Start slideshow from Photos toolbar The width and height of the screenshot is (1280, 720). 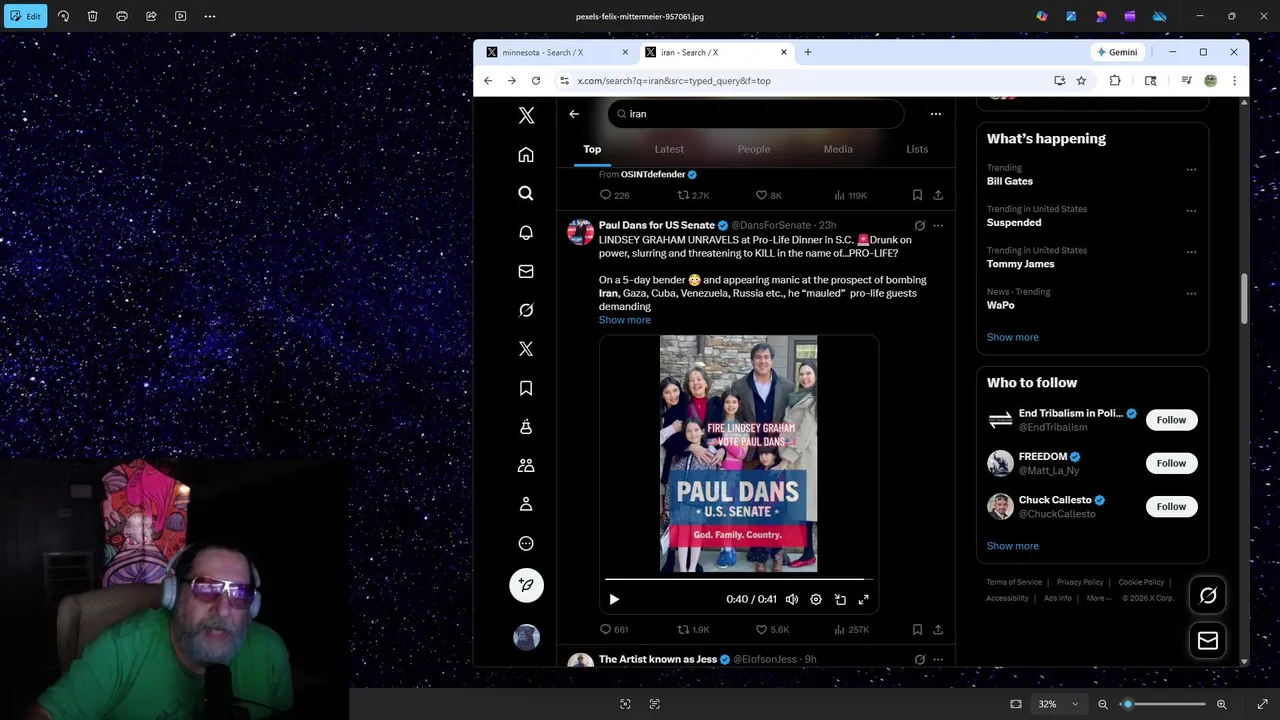(180, 16)
